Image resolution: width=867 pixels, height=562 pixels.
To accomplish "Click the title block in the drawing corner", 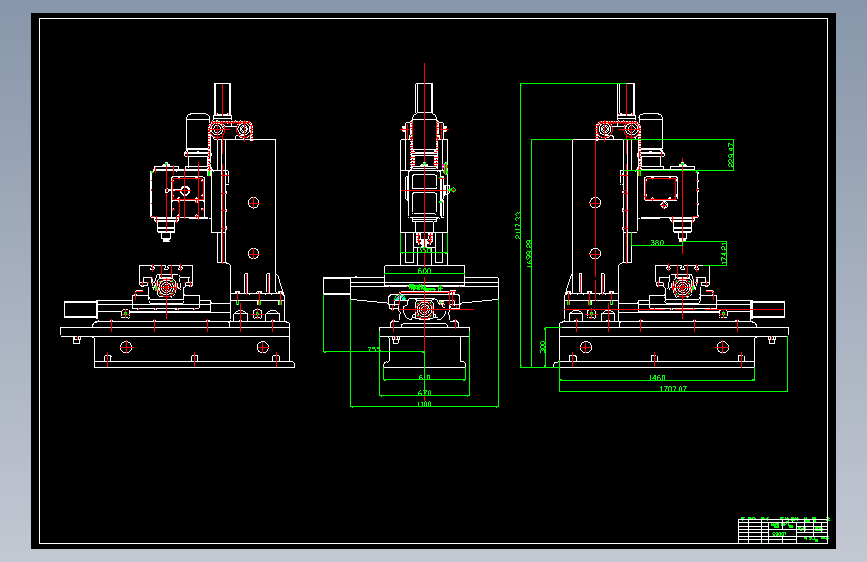I will coord(784,530).
